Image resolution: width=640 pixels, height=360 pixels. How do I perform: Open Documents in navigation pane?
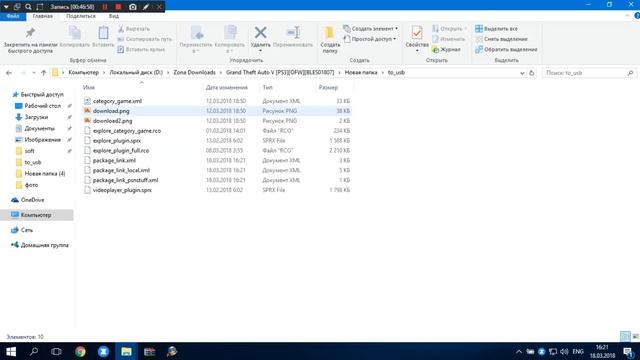pos(39,129)
